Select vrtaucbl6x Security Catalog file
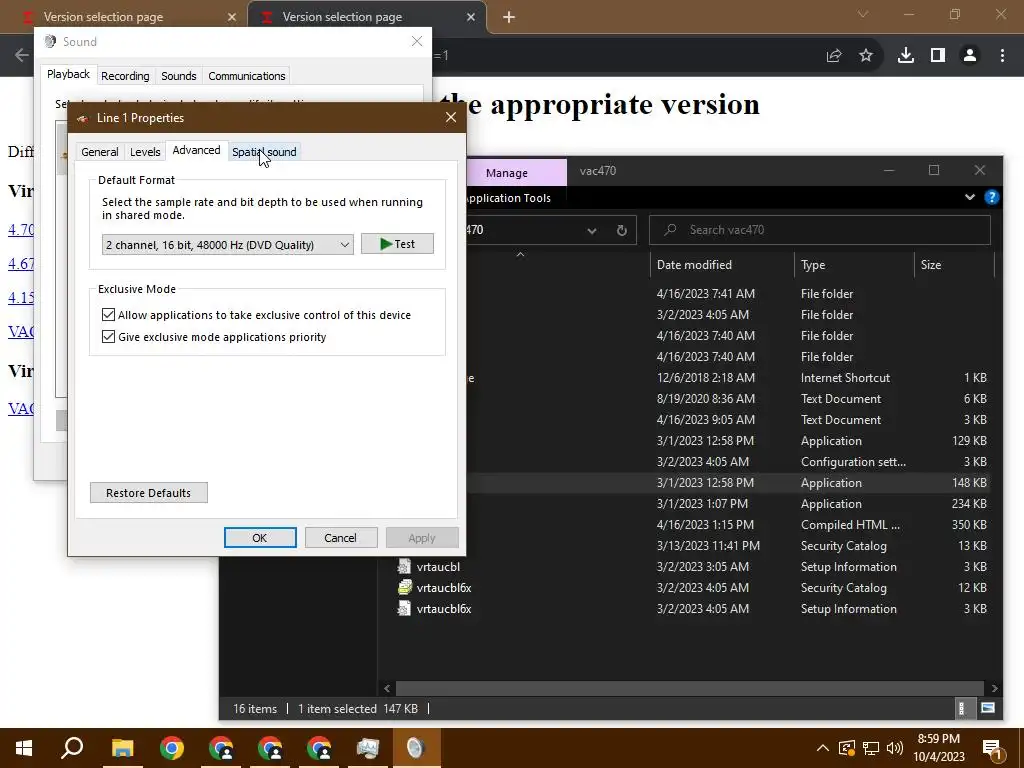Image resolution: width=1024 pixels, height=768 pixels. 693,588
